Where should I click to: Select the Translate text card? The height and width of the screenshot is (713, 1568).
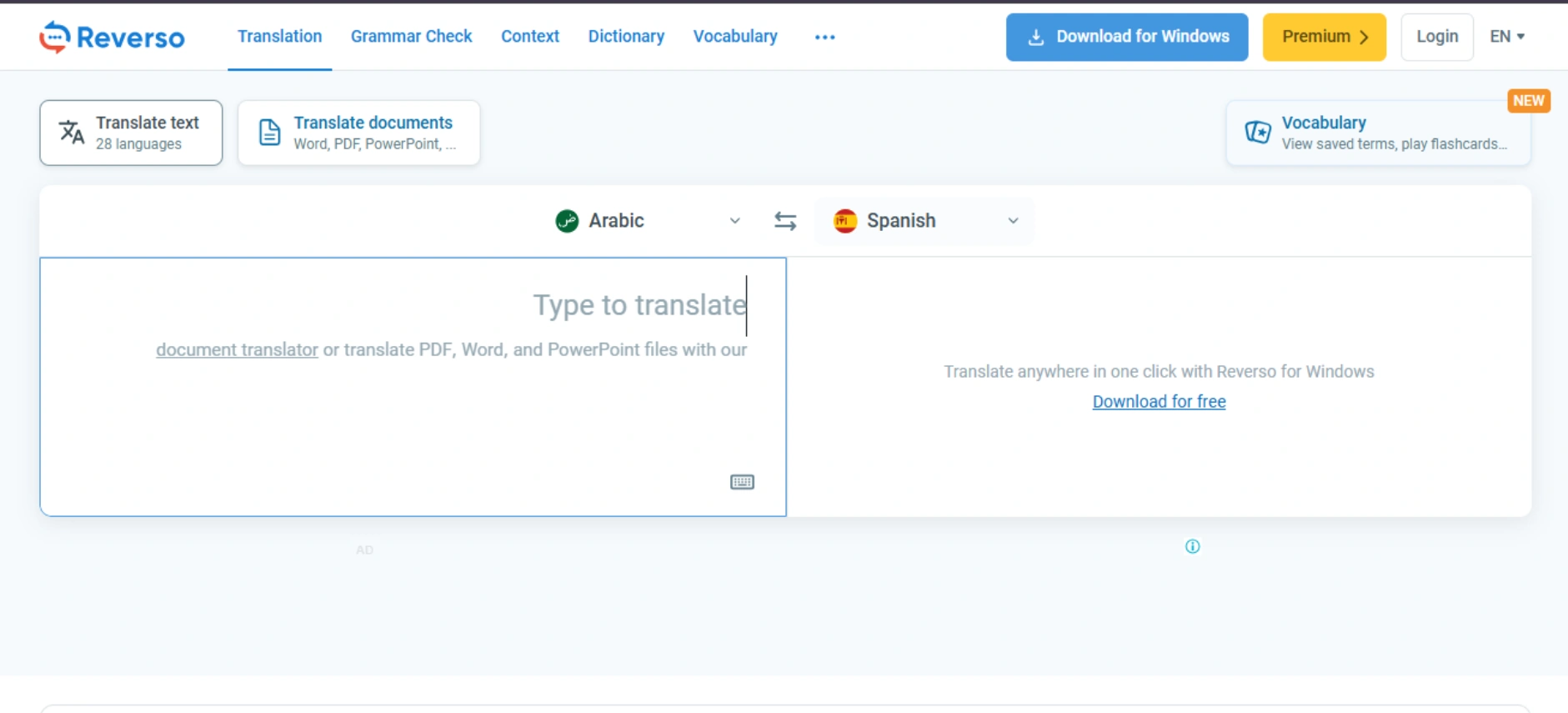click(x=131, y=133)
